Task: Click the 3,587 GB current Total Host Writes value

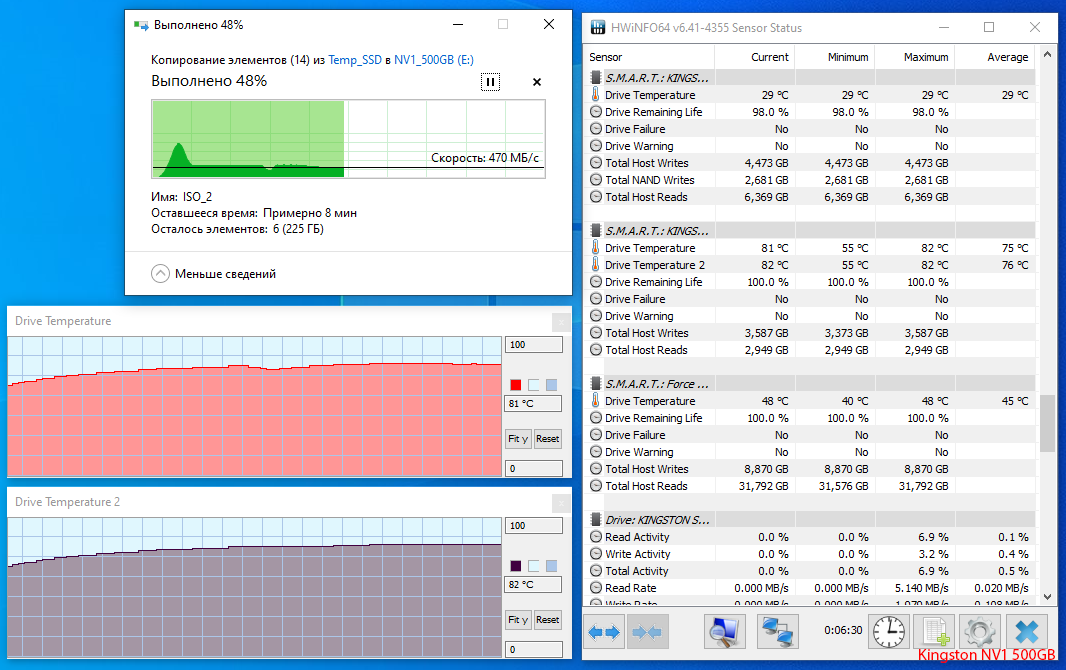Action: 766,333
